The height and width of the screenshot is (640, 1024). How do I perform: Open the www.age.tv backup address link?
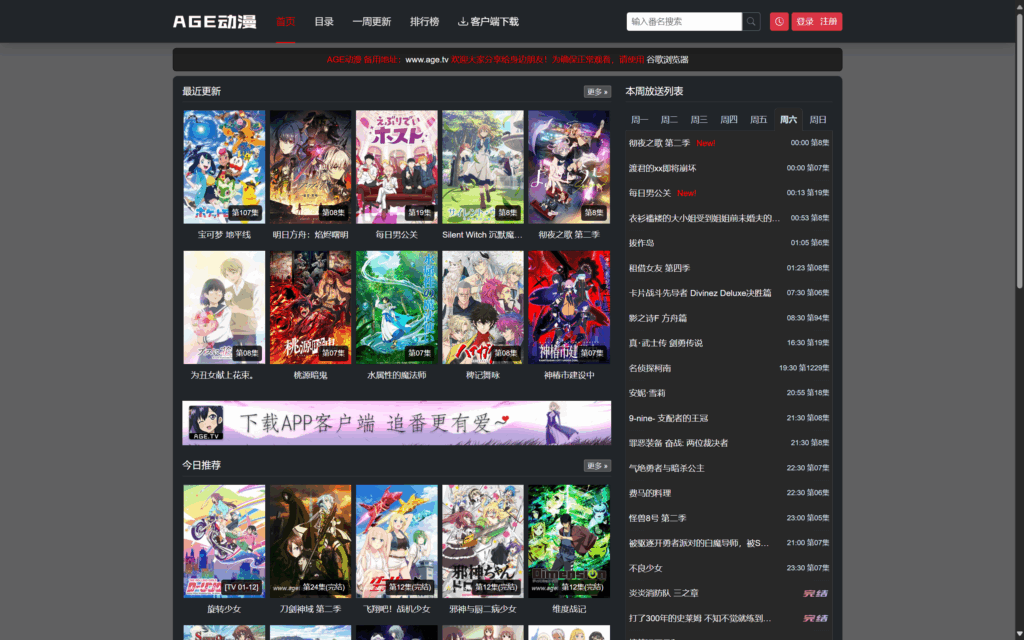pos(427,59)
